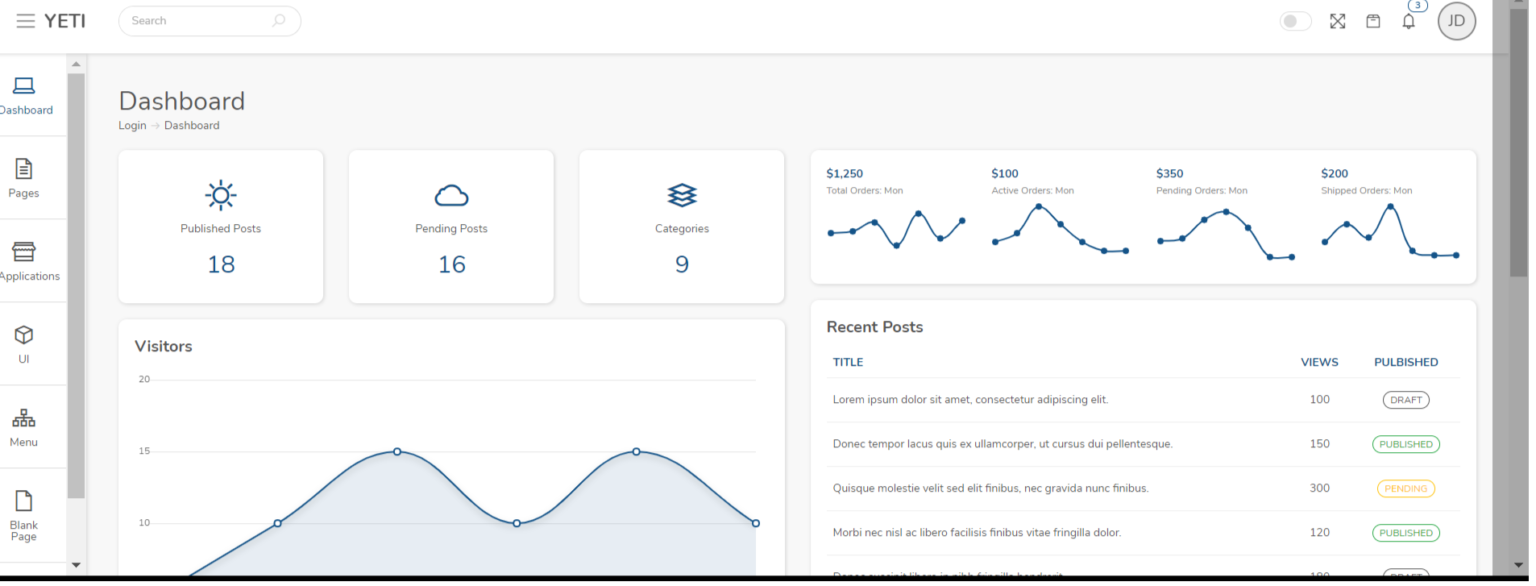Click the peak data point on the Visitors chart

(397, 452)
